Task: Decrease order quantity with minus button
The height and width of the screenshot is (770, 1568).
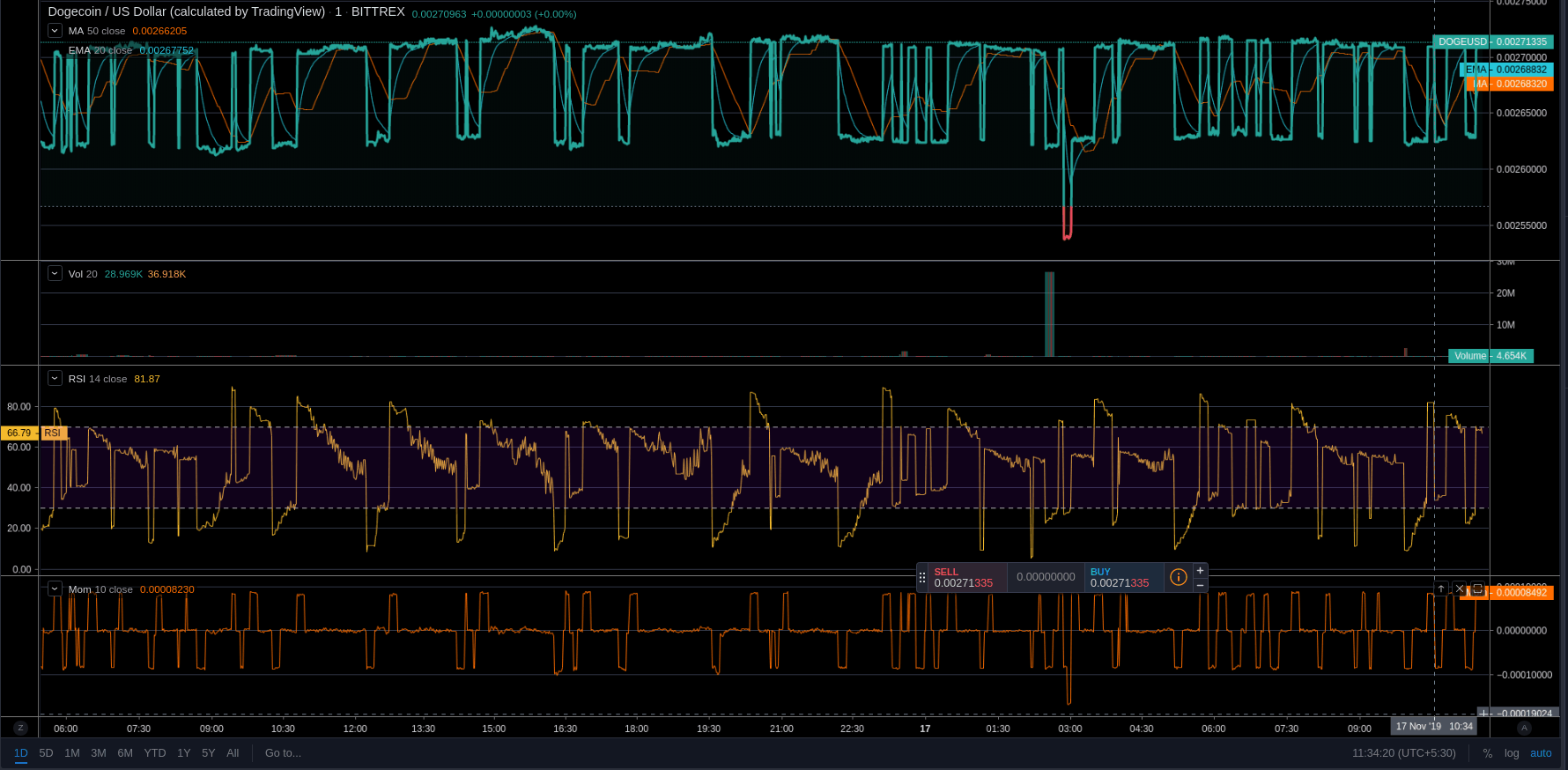Action: [1200, 585]
